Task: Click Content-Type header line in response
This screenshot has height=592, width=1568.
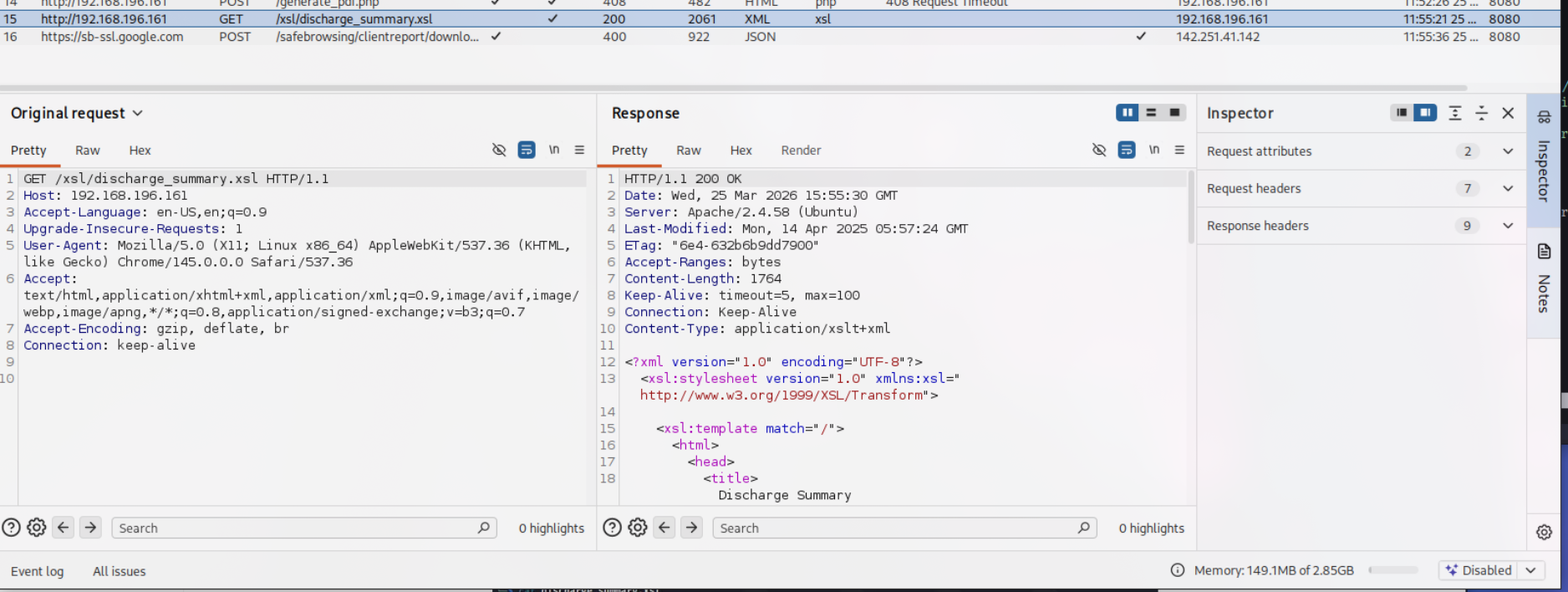Action: [757, 329]
